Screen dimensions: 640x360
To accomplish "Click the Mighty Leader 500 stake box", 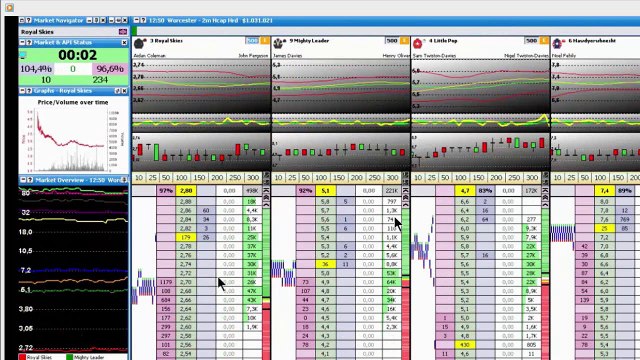I will [x=392, y=40].
